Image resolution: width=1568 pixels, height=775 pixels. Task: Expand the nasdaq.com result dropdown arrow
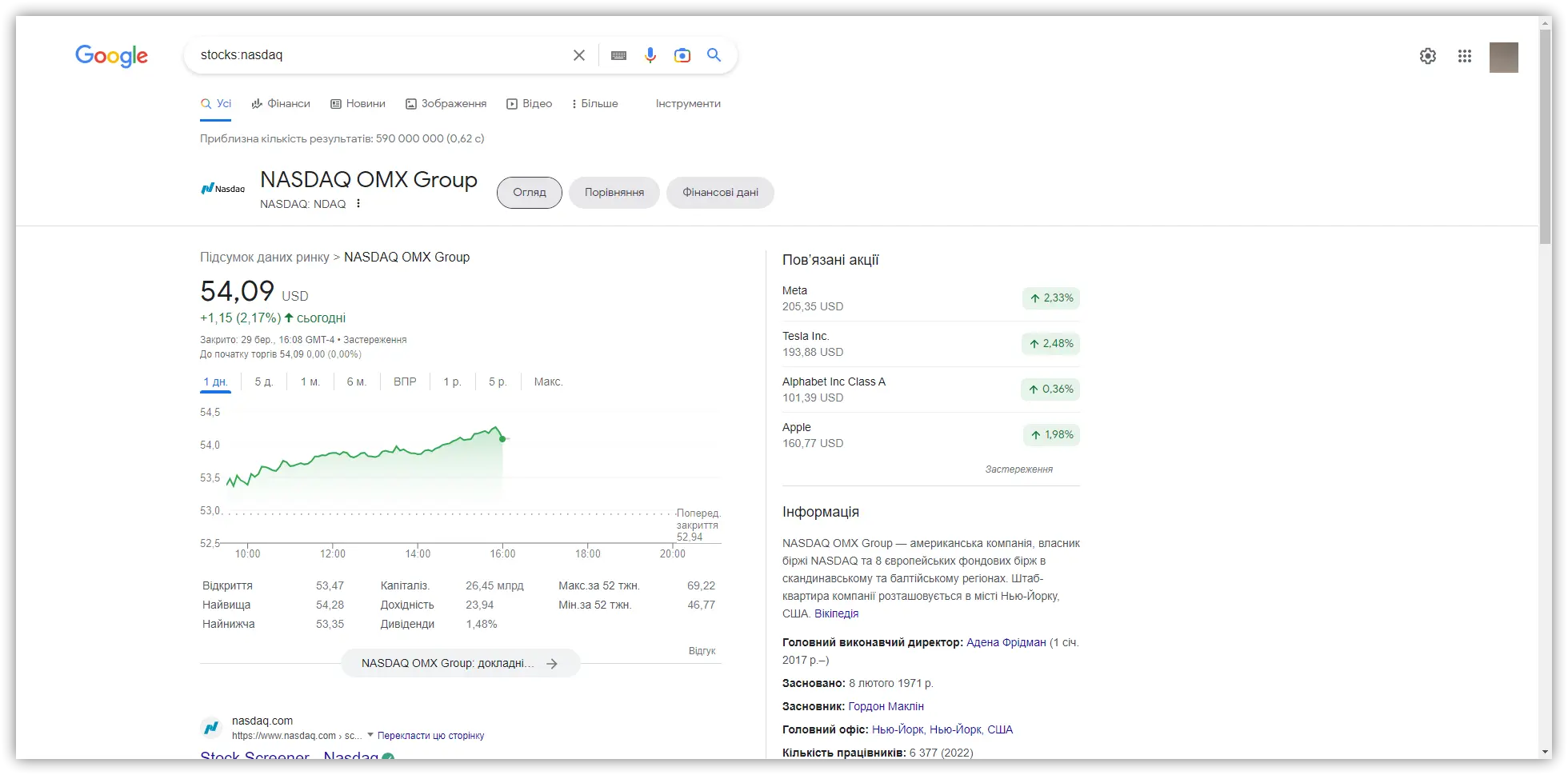pyautogui.click(x=370, y=735)
